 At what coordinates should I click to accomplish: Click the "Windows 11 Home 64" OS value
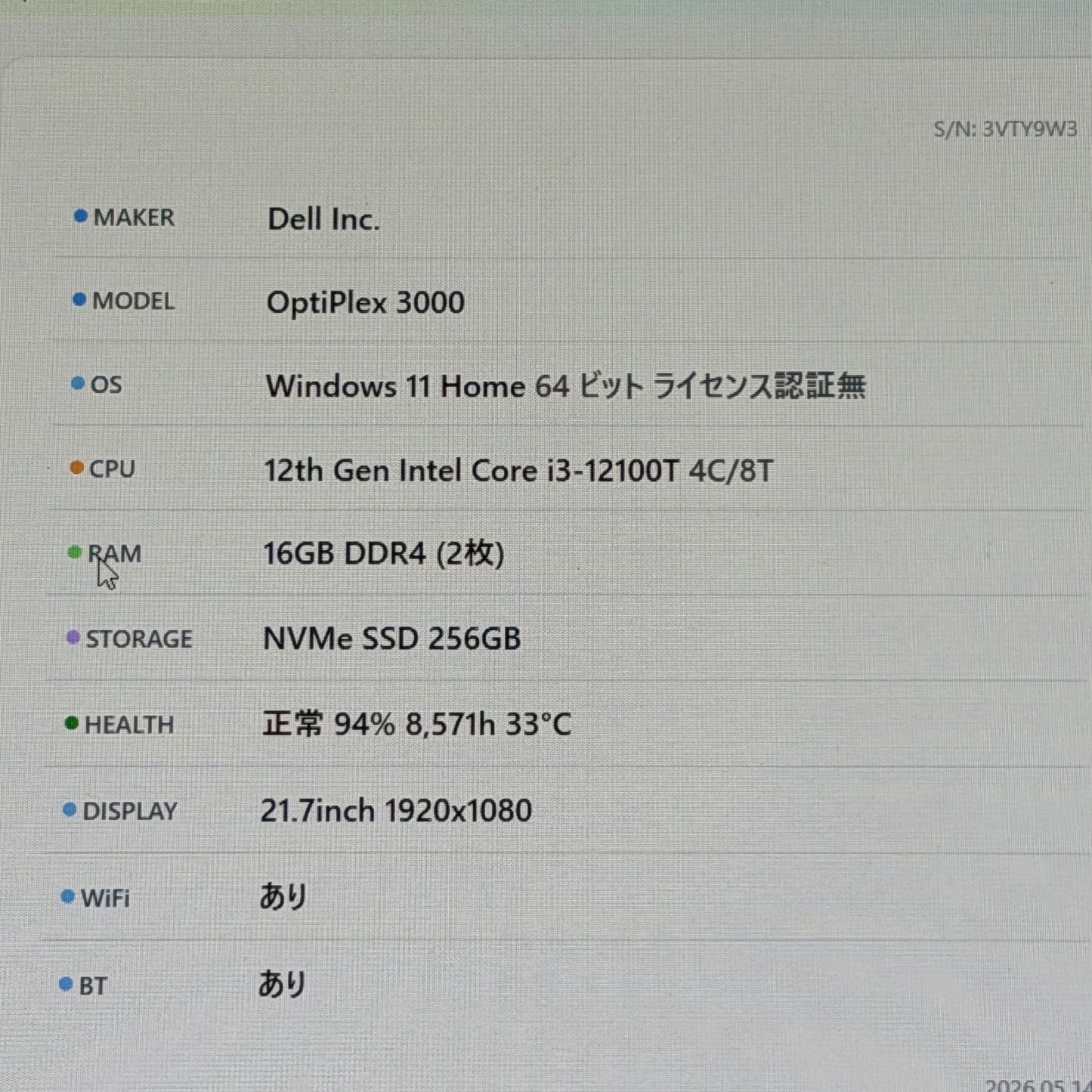click(x=565, y=386)
